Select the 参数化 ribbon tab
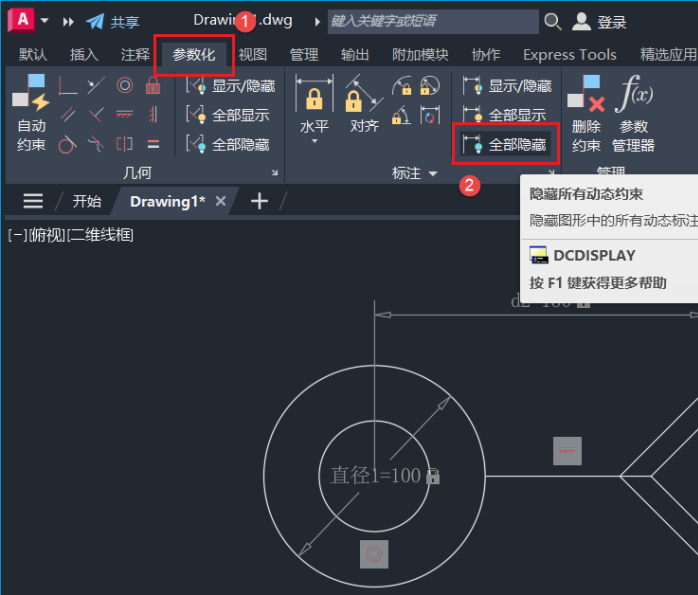The height and width of the screenshot is (595, 698). pos(194,54)
